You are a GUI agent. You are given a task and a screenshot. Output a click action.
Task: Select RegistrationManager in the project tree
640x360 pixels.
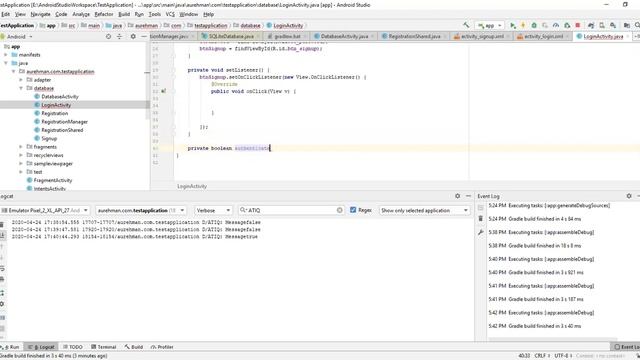pos(64,122)
